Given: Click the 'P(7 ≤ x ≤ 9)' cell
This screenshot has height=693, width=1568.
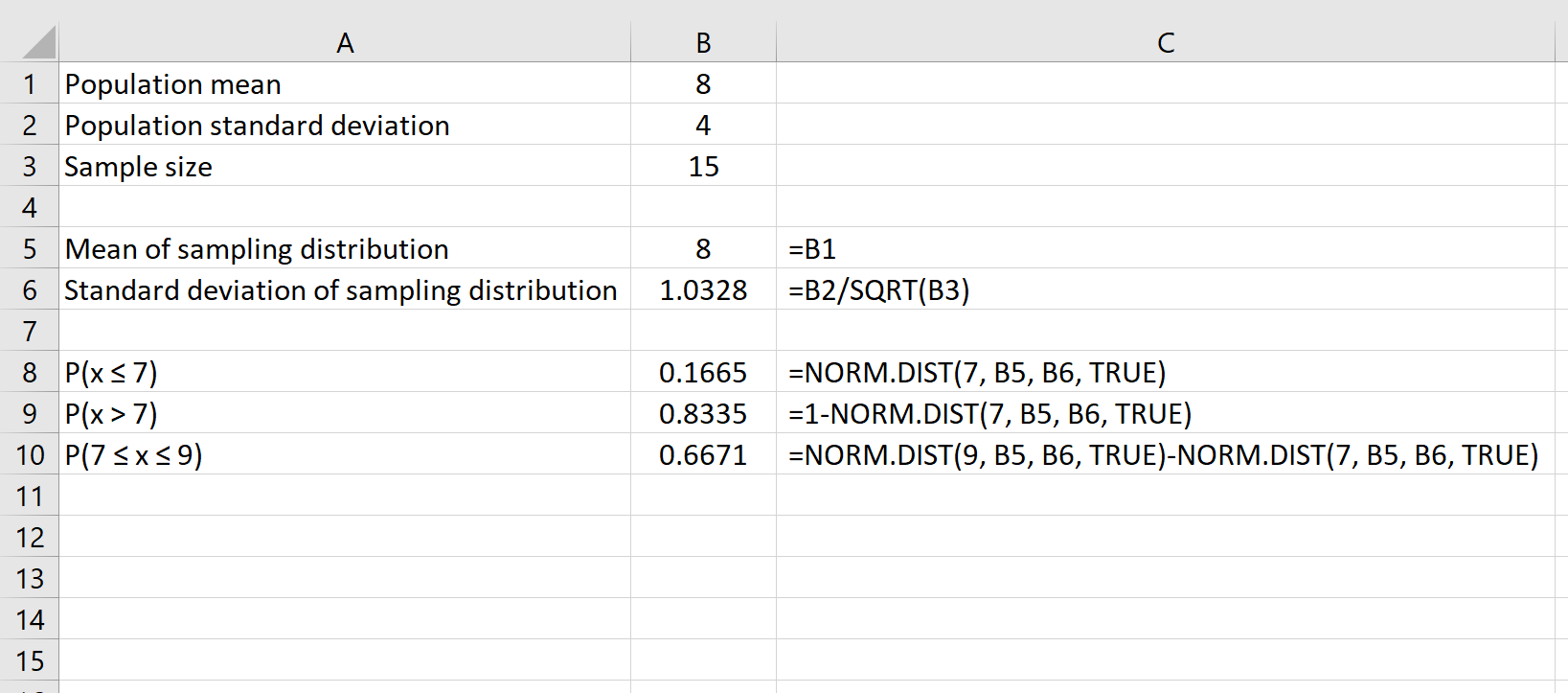Looking at the screenshot, I should tap(345, 454).
